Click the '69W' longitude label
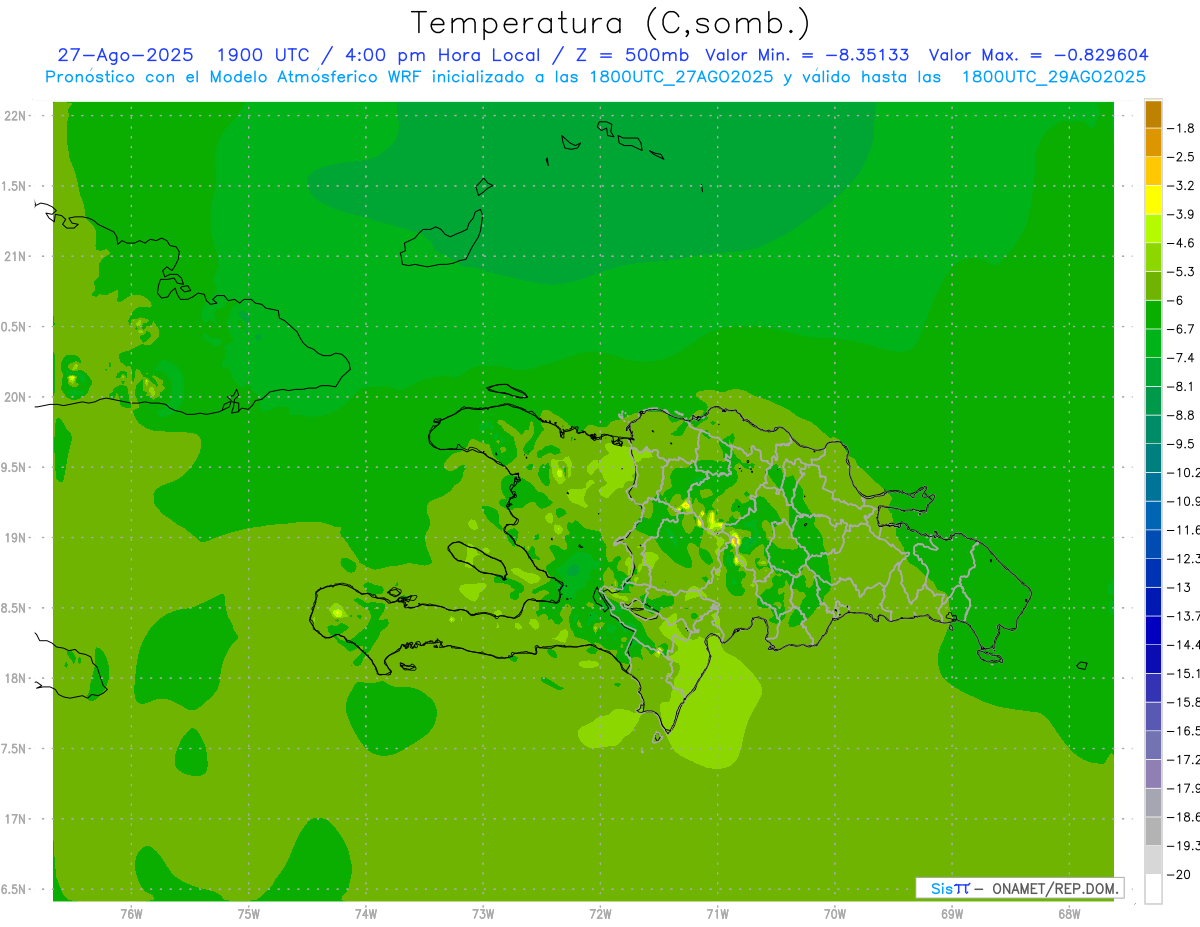Screen dimensions: 1200x927 (952, 914)
